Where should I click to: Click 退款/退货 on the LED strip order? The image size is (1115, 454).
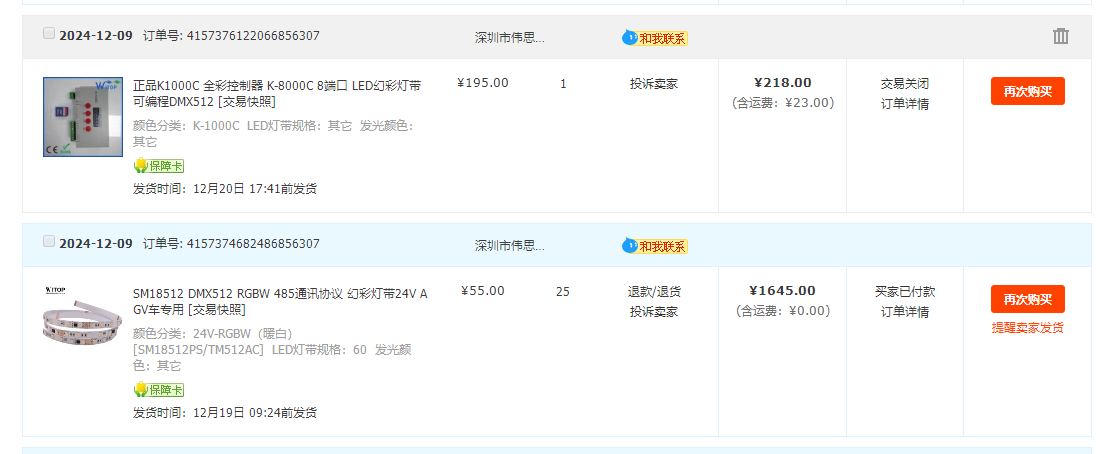click(654, 292)
